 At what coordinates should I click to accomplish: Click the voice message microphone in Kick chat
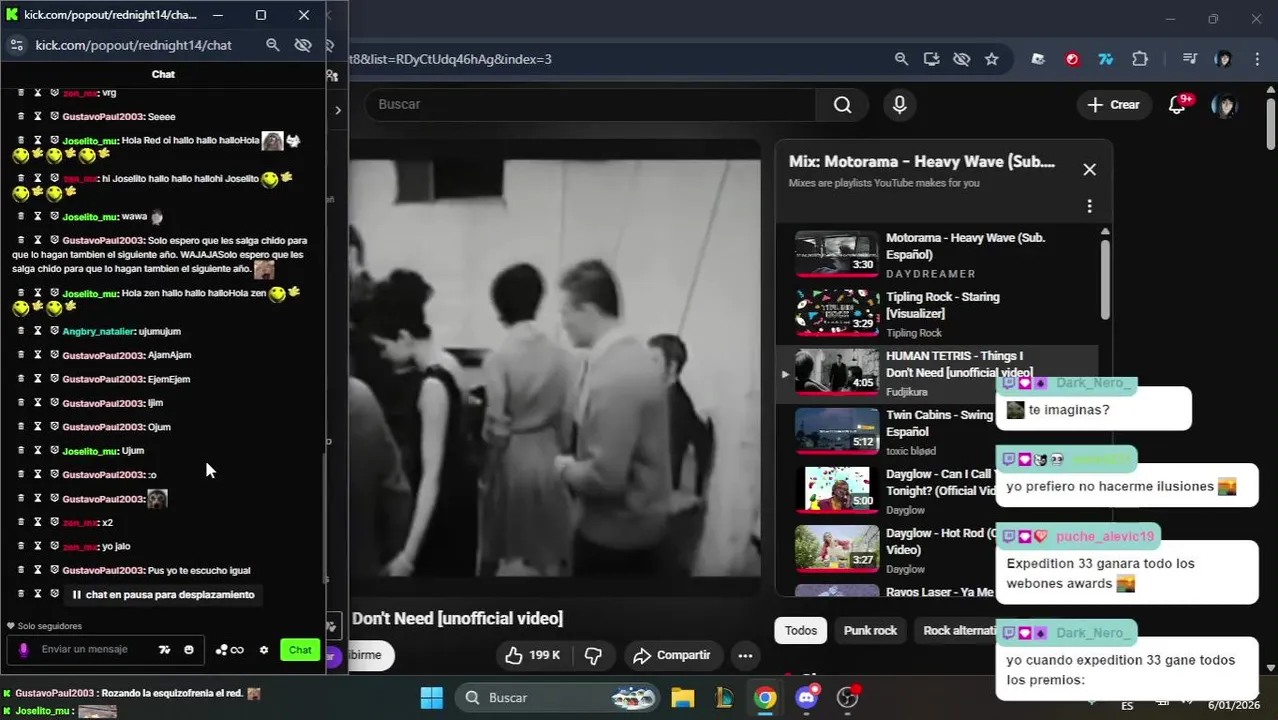24,650
